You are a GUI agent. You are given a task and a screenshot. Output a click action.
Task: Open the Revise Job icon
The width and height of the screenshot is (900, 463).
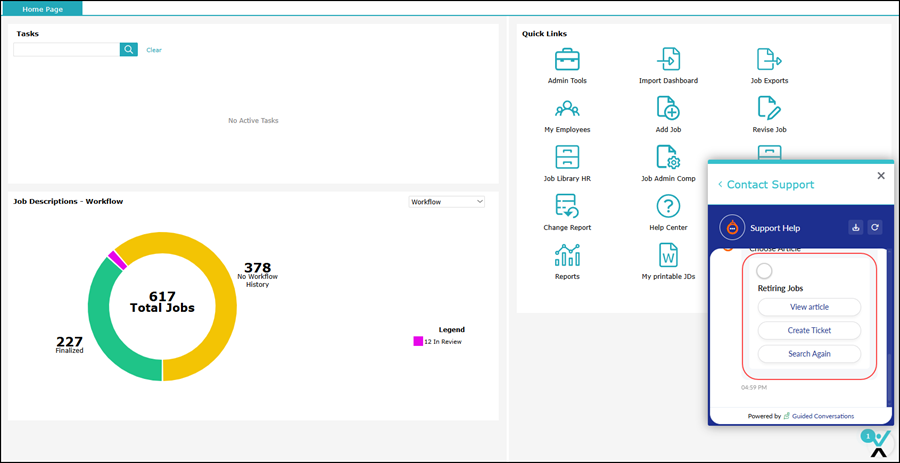pyautogui.click(x=768, y=108)
